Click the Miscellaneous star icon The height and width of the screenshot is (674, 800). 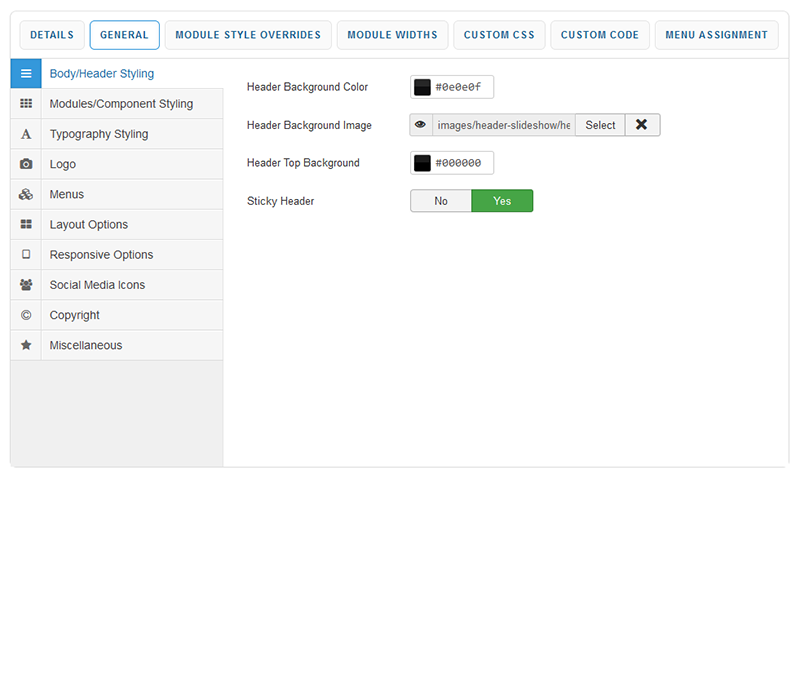pyautogui.click(x=26, y=345)
